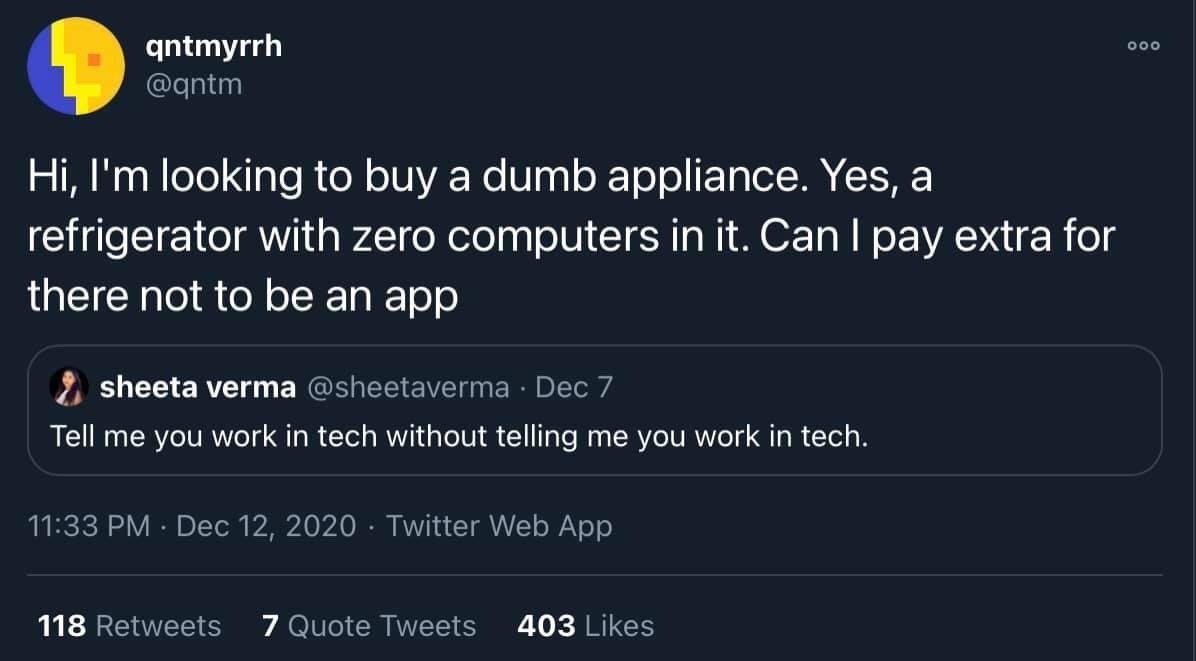Open sheeta verma's profile name
The image size is (1196, 661).
tap(198, 387)
